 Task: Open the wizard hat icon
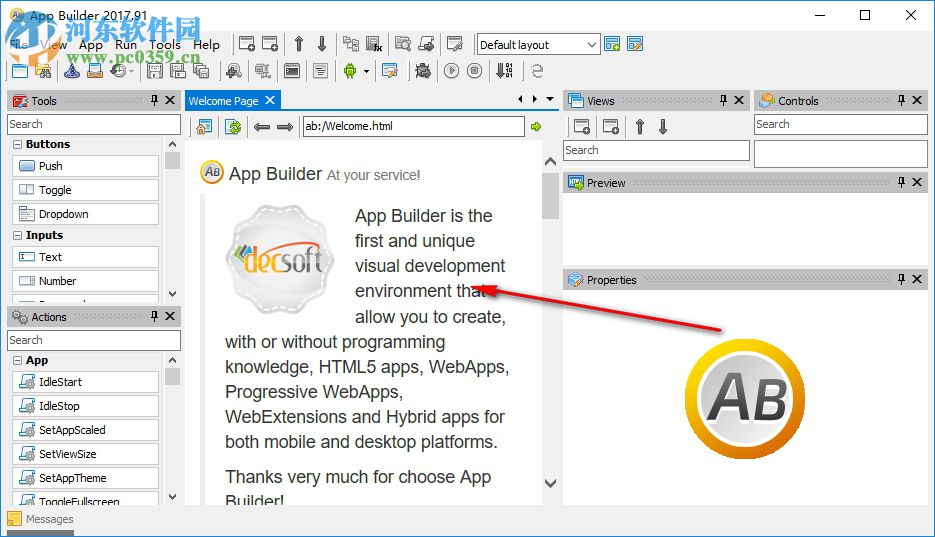pos(72,71)
